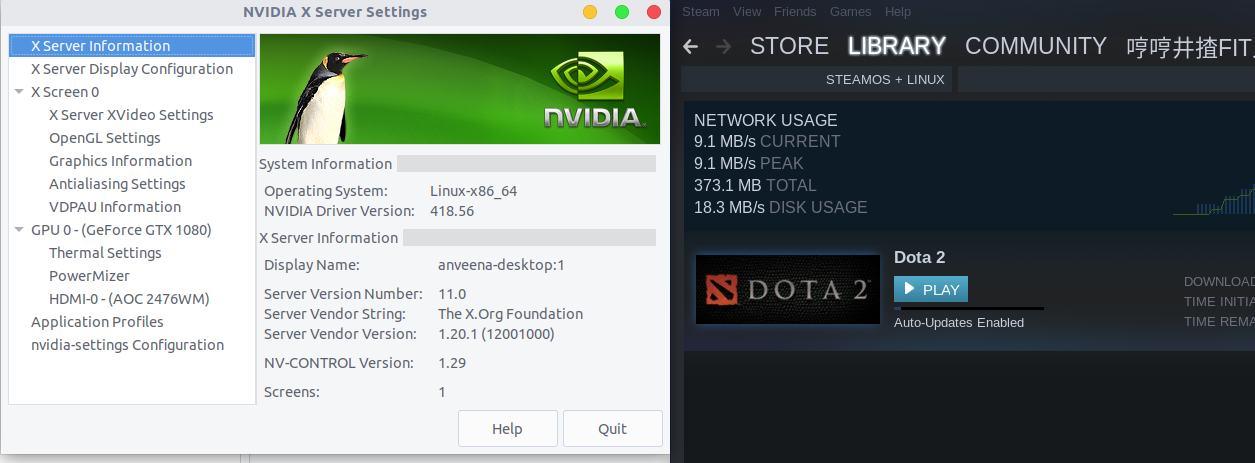
Task: Open the Steam menu
Action: click(701, 12)
